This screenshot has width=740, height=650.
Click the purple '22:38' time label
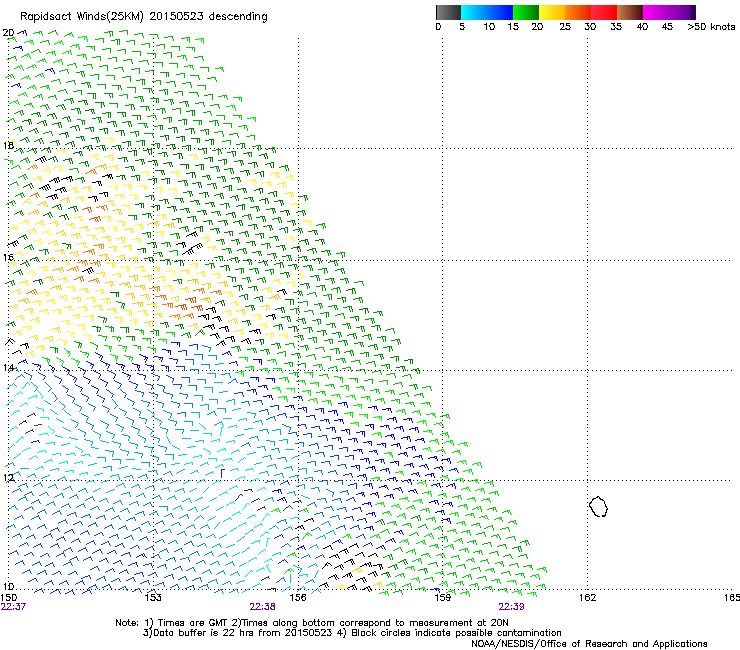pos(262,607)
